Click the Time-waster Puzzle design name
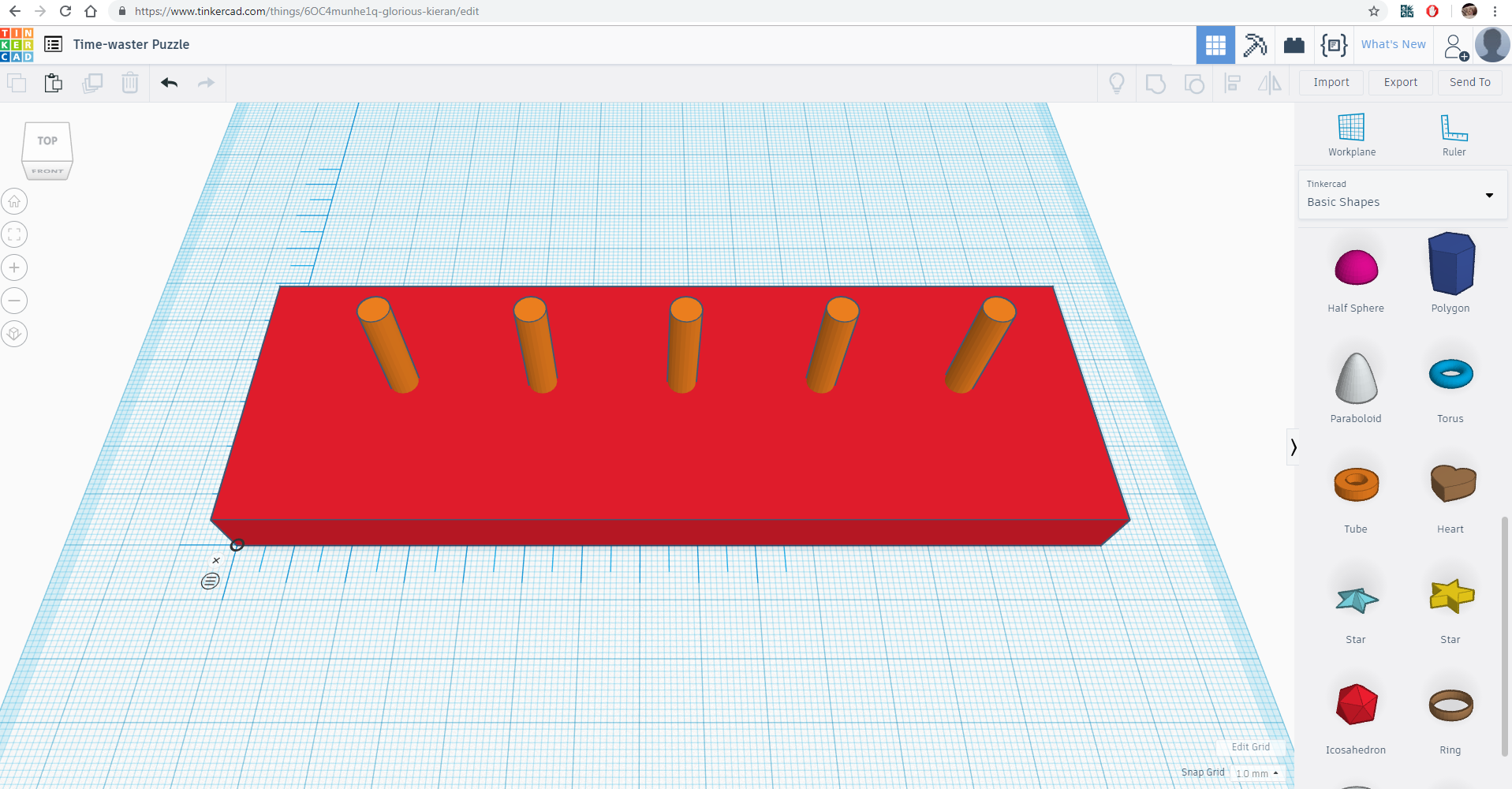This screenshot has width=1512, height=789. tap(131, 45)
